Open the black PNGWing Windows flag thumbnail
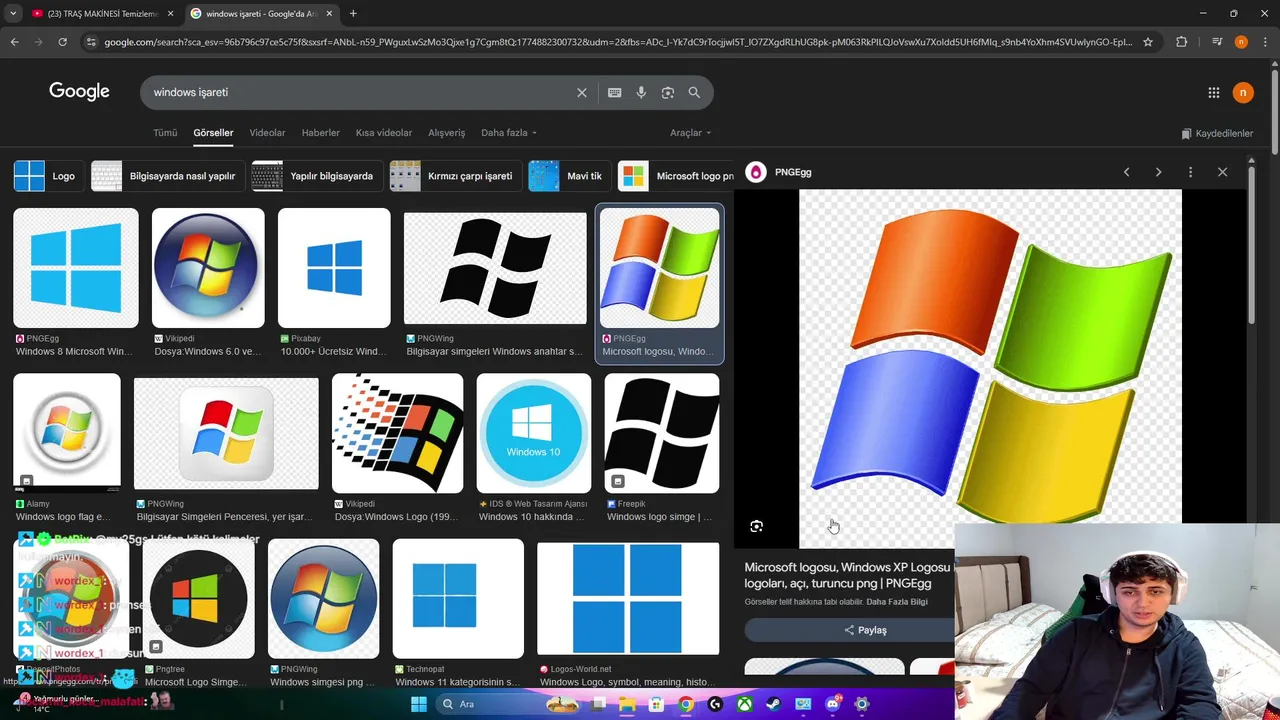Image resolution: width=1280 pixels, height=720 pixels. (495, 268)
